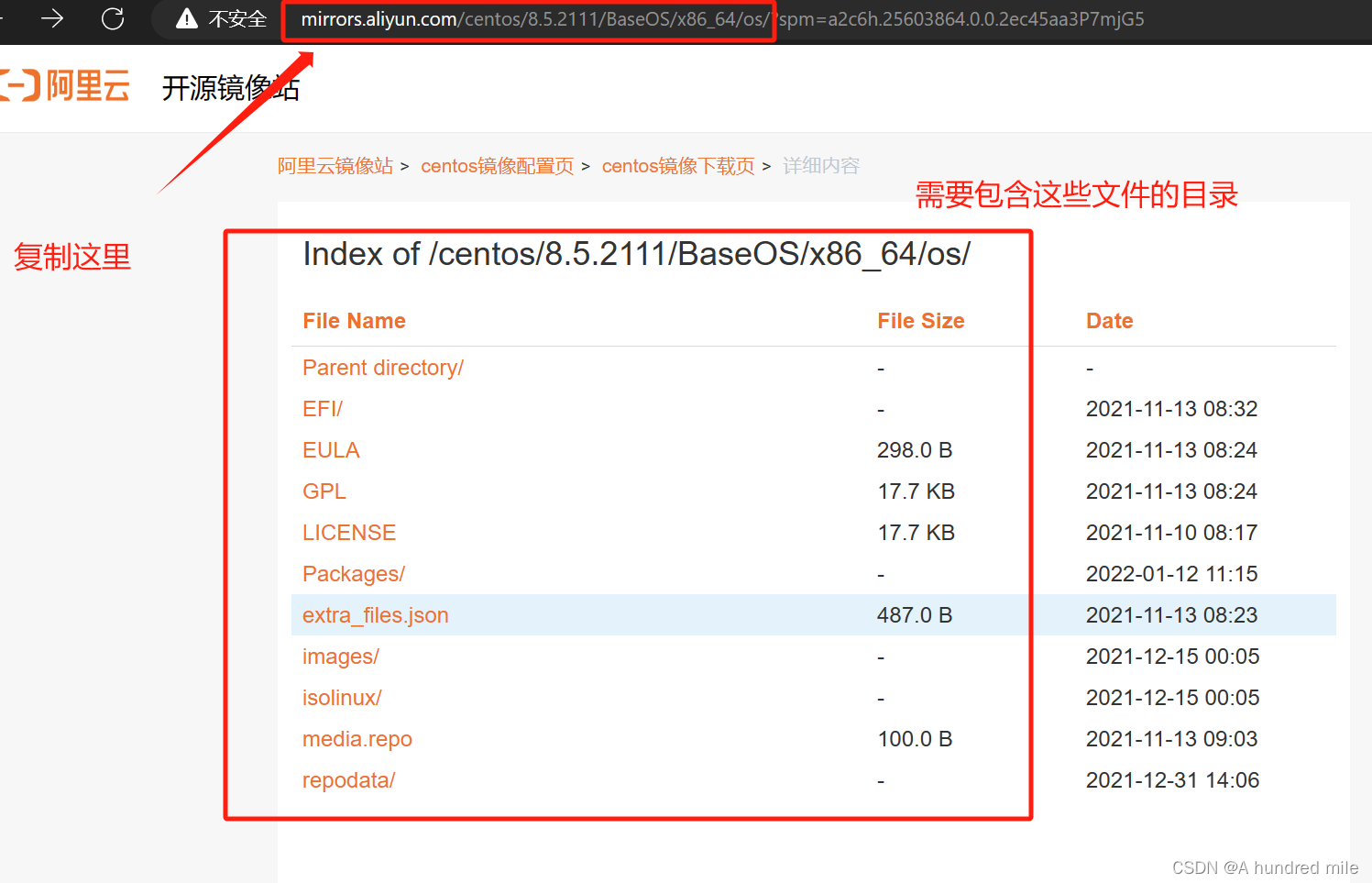
Task: Open the LICENSE file
Action: click(349, 533)
